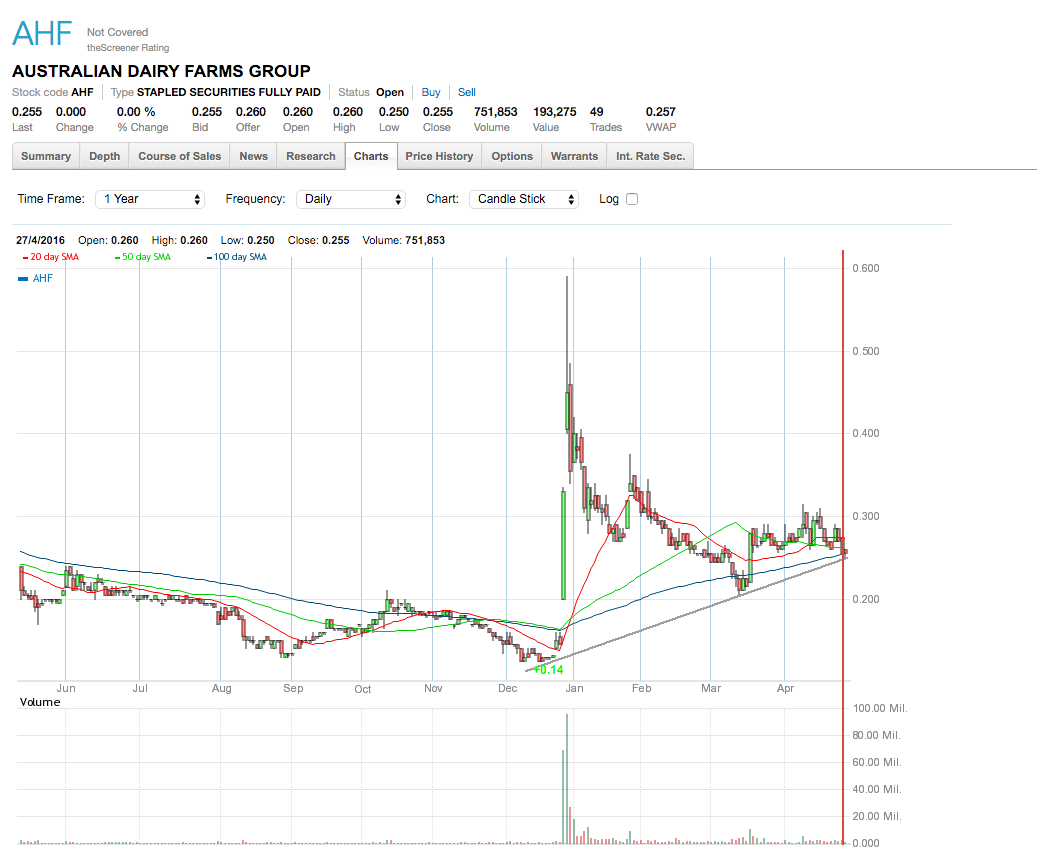Switch to the Depth tab
Image resolution: width=1037 pixels, height=847 pixels.
tap(104, 156)
